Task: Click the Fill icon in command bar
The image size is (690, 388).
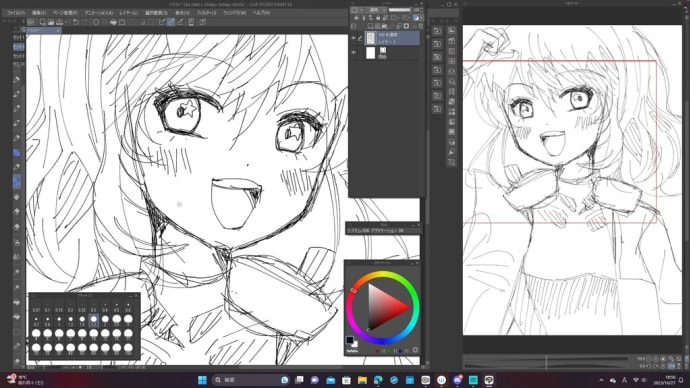Action: click(113, 22)
